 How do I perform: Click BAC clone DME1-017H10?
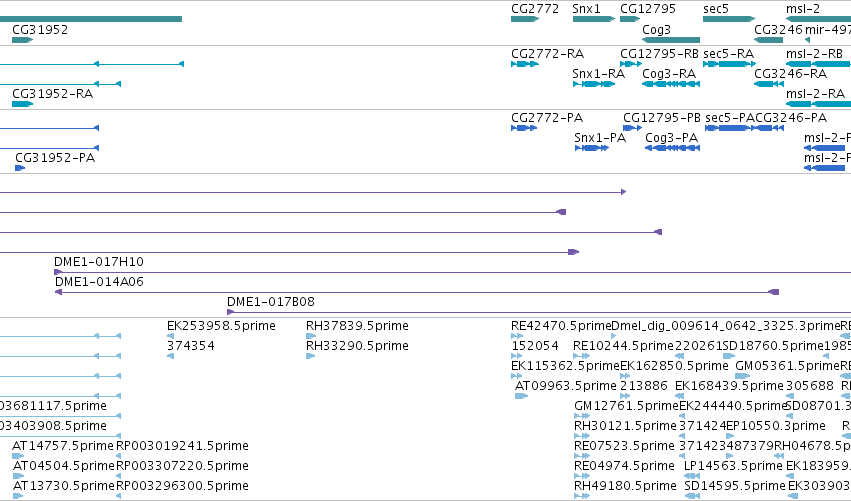(x=99, y=262)
